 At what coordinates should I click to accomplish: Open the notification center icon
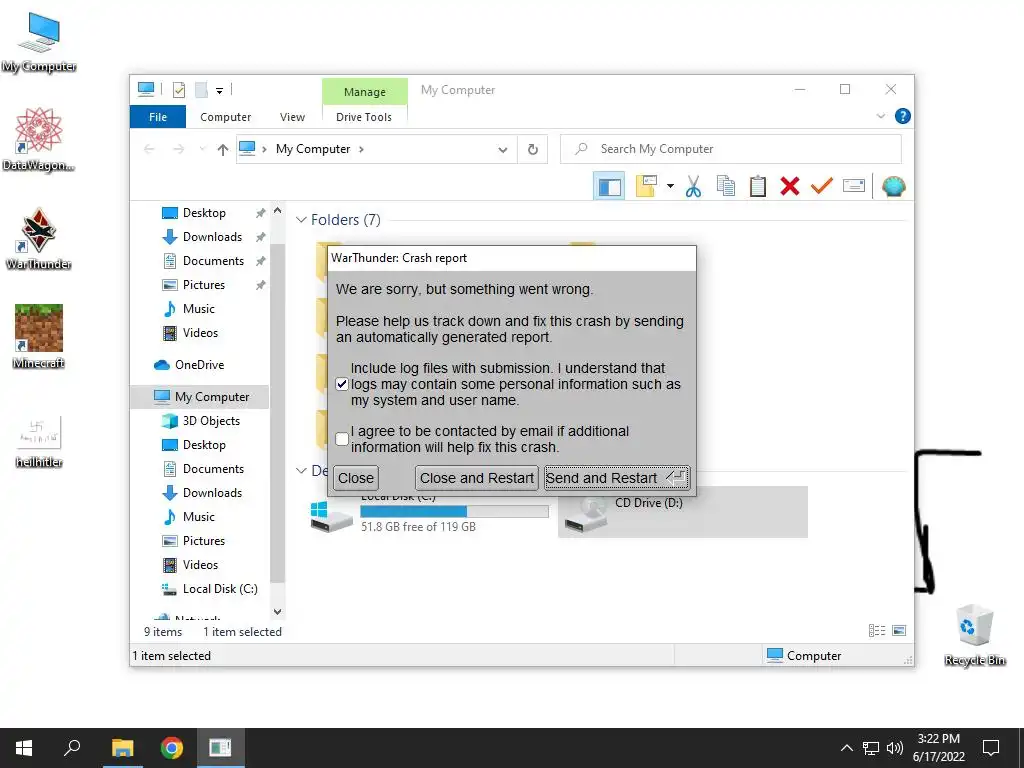pos(991,748)
